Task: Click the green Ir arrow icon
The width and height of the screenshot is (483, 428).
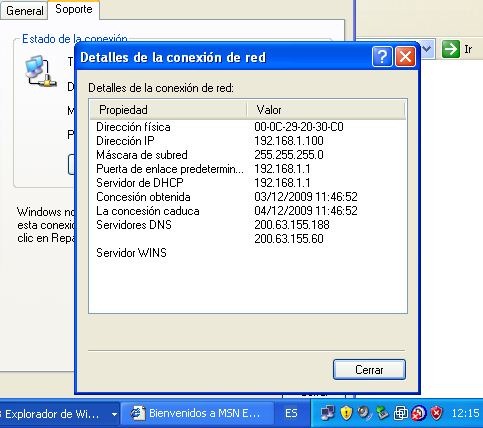Action: click(x=451, y=49)
